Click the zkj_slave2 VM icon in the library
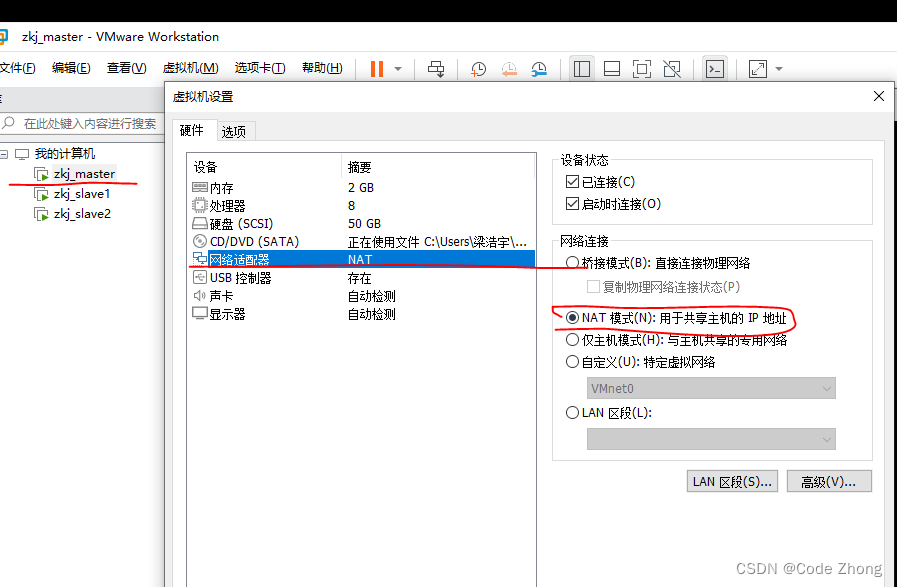This screenshot has height=587, width=897. (x=41, y=214)
